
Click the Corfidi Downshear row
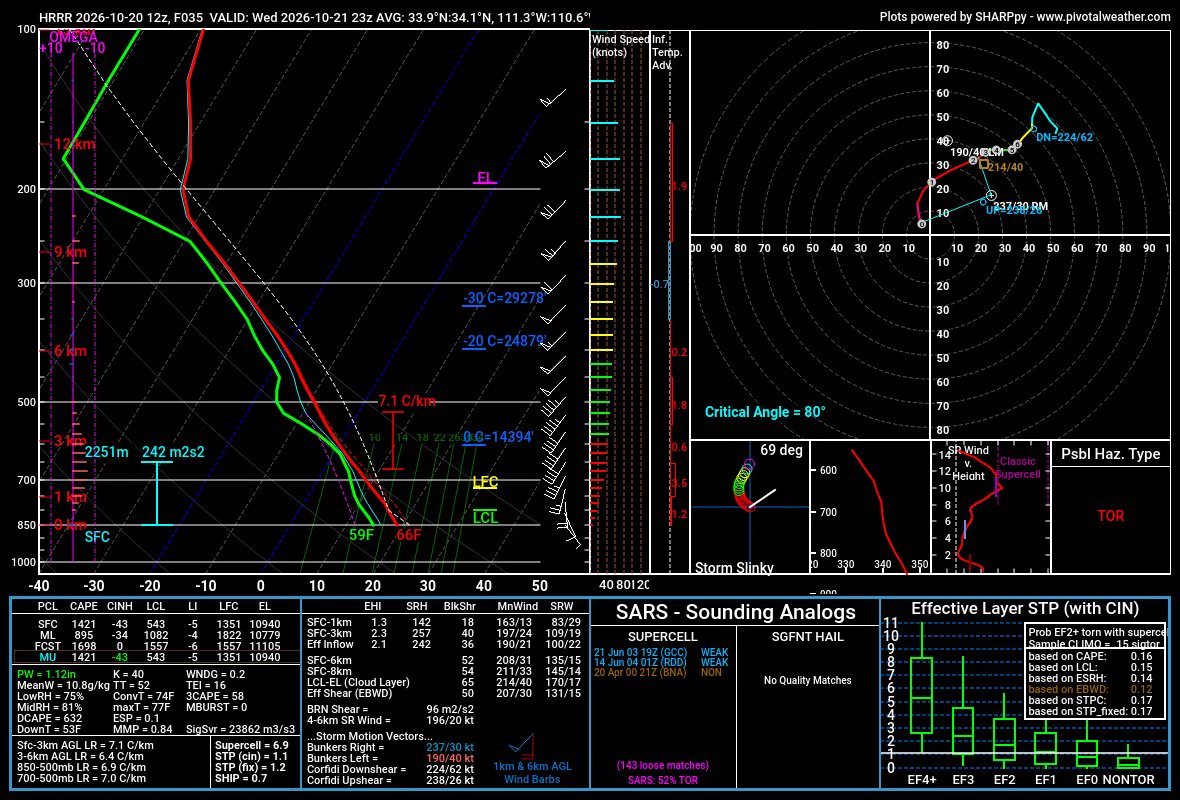click(391, 769)
